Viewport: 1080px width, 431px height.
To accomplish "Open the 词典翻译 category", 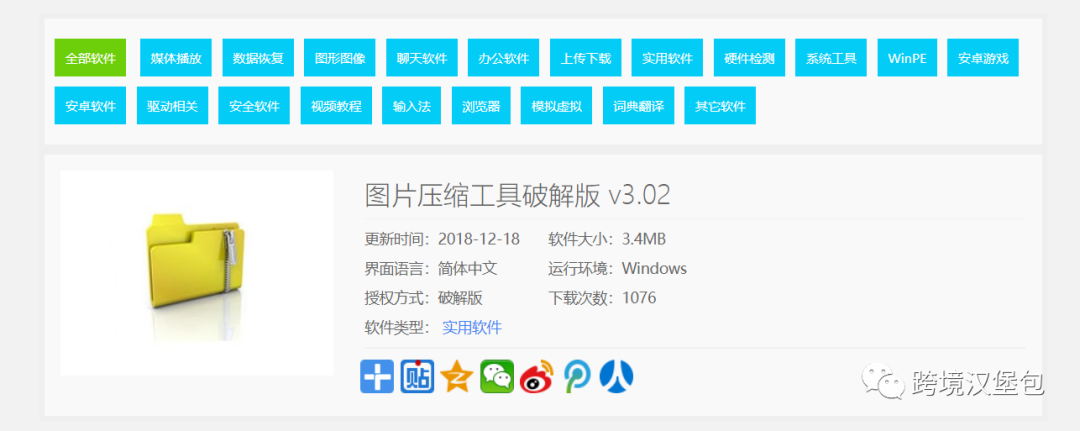I will click(x=638, y=106).
